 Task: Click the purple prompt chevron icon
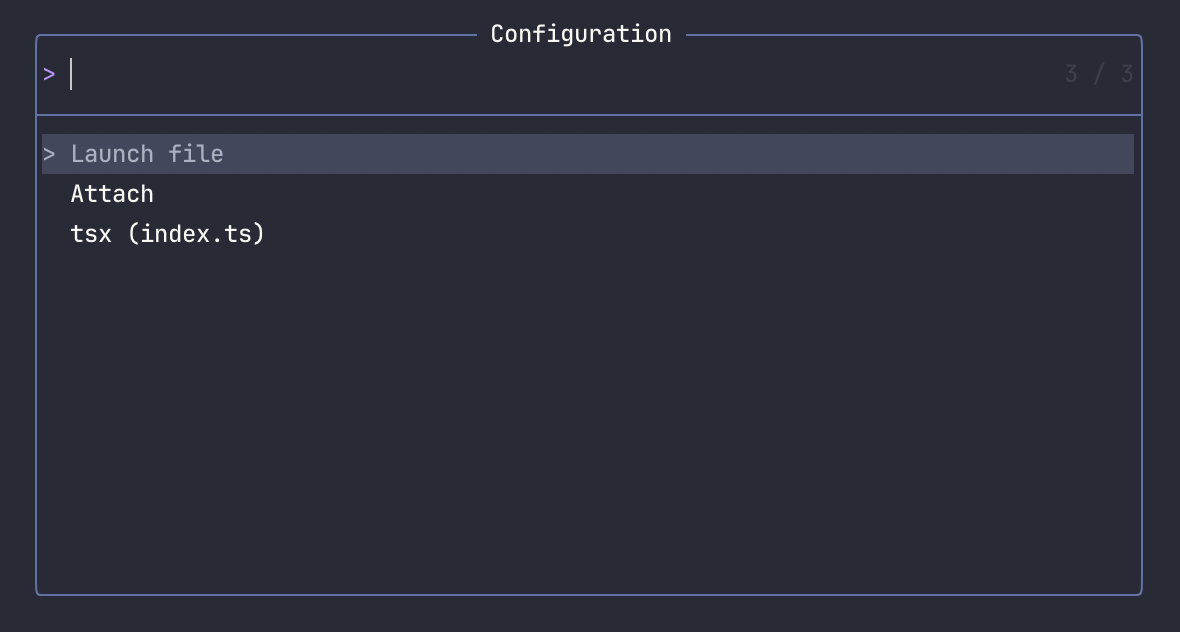click(x=49, y=74)
